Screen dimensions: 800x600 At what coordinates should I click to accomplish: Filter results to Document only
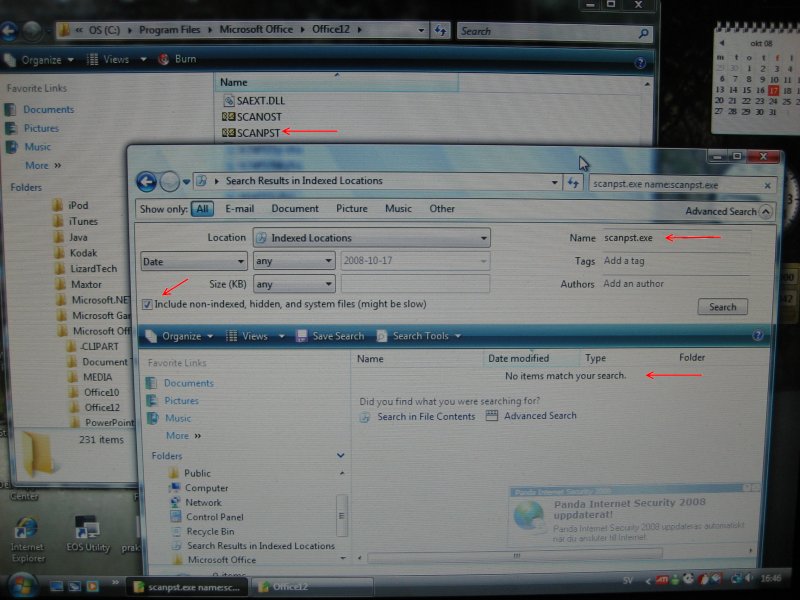pyautogui.click(x=295, y=209)
